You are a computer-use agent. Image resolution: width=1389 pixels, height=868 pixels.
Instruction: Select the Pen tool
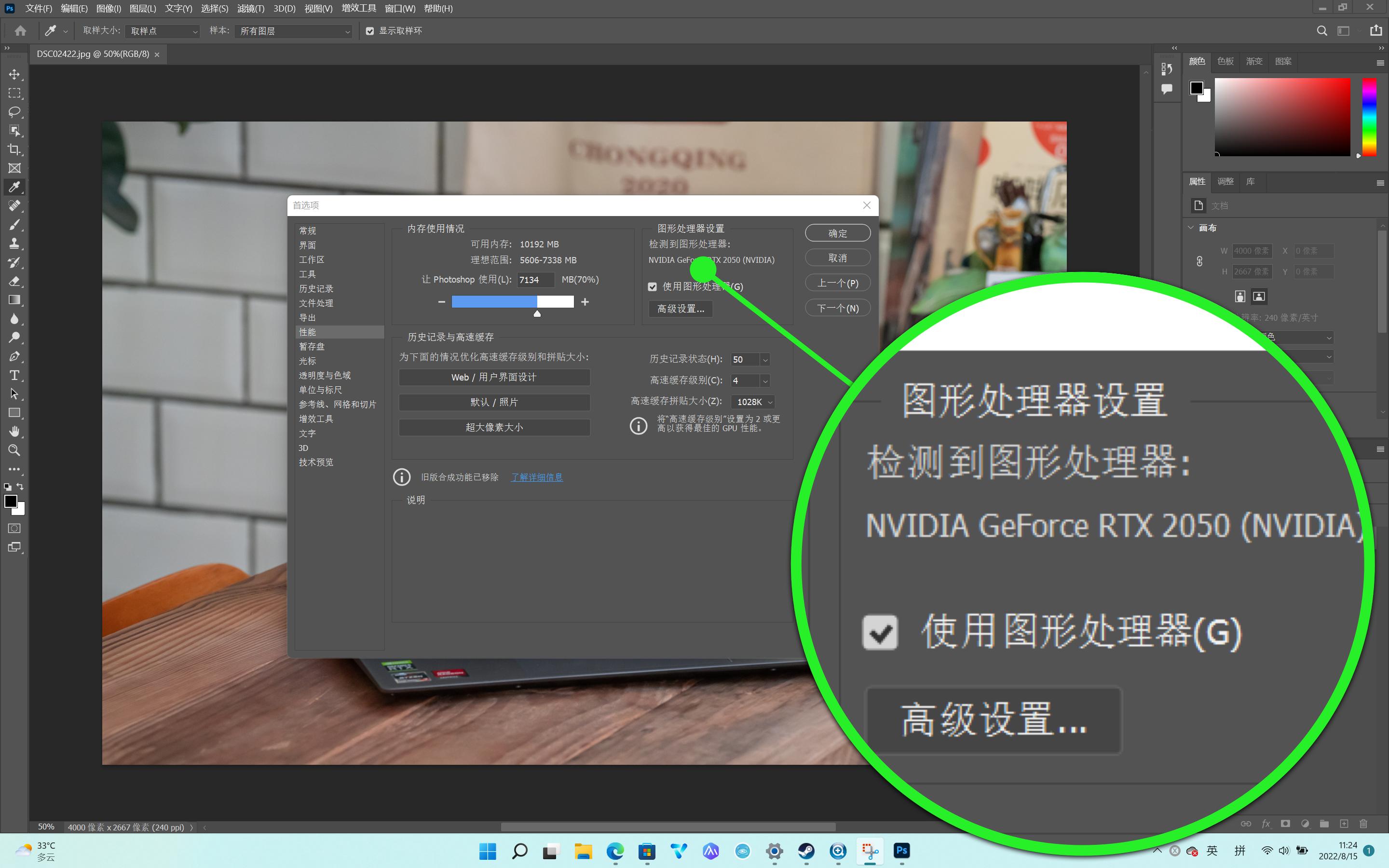point(15,356)
